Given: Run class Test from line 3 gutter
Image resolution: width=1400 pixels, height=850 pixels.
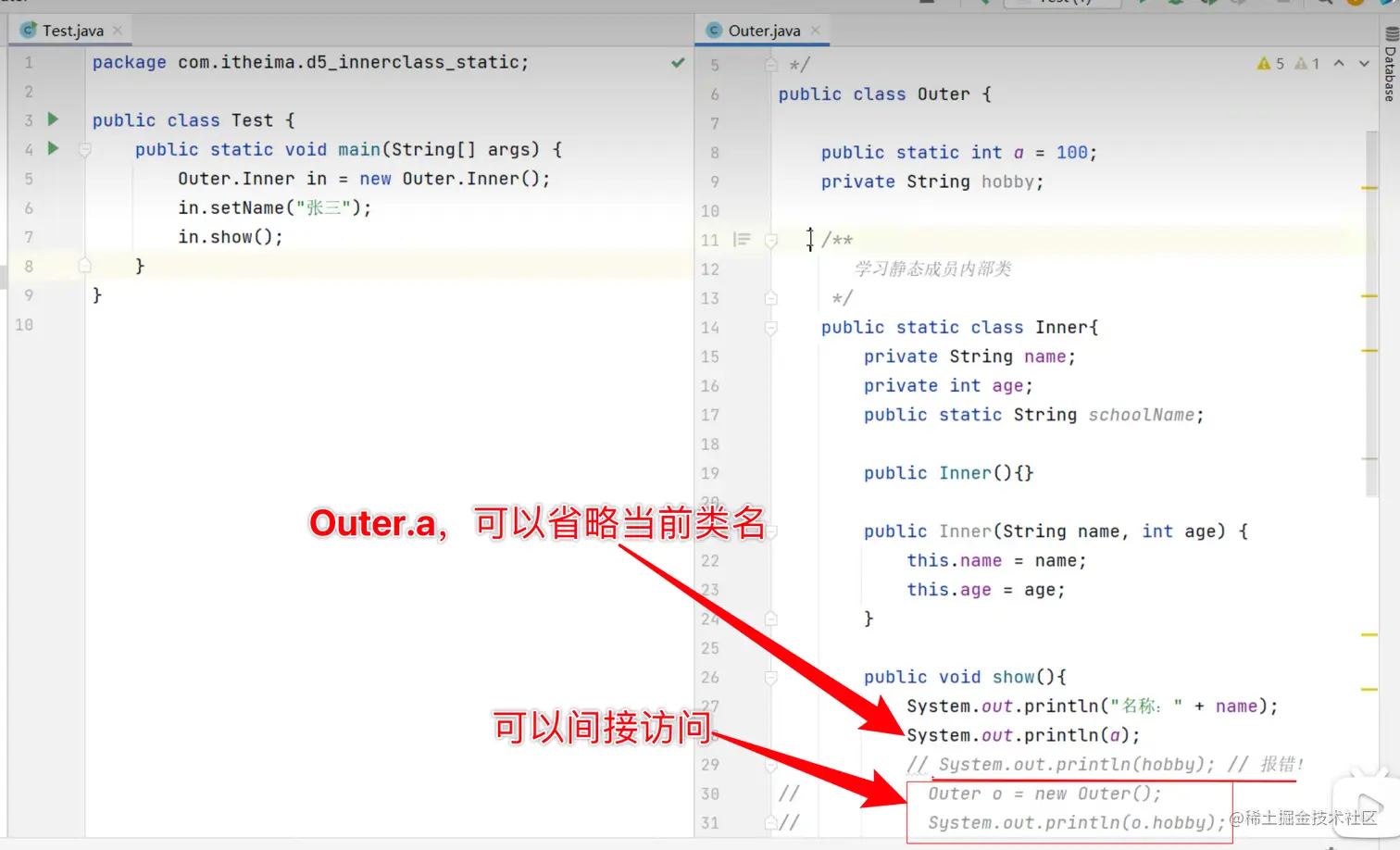Looking at the screenshot, I should (x=53, y=119).
